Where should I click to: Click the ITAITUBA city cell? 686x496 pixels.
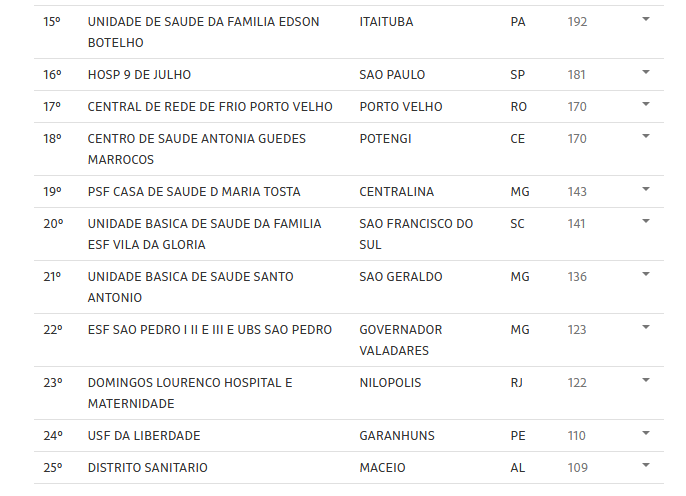pyautogui.click(x=386, y=22)
